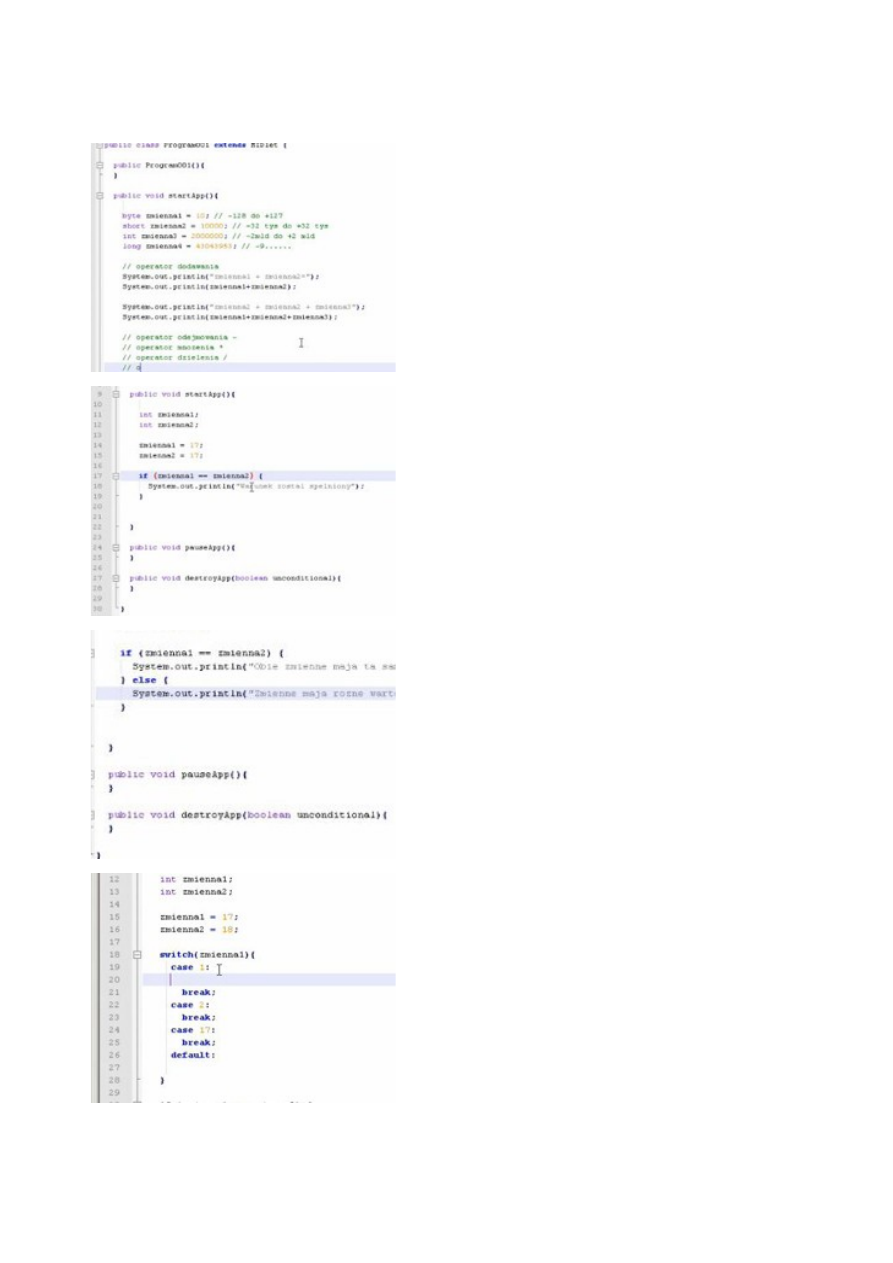Click the 'case 17:' label
This screenshot has width=893, height=1263.
click(193, 1030)
